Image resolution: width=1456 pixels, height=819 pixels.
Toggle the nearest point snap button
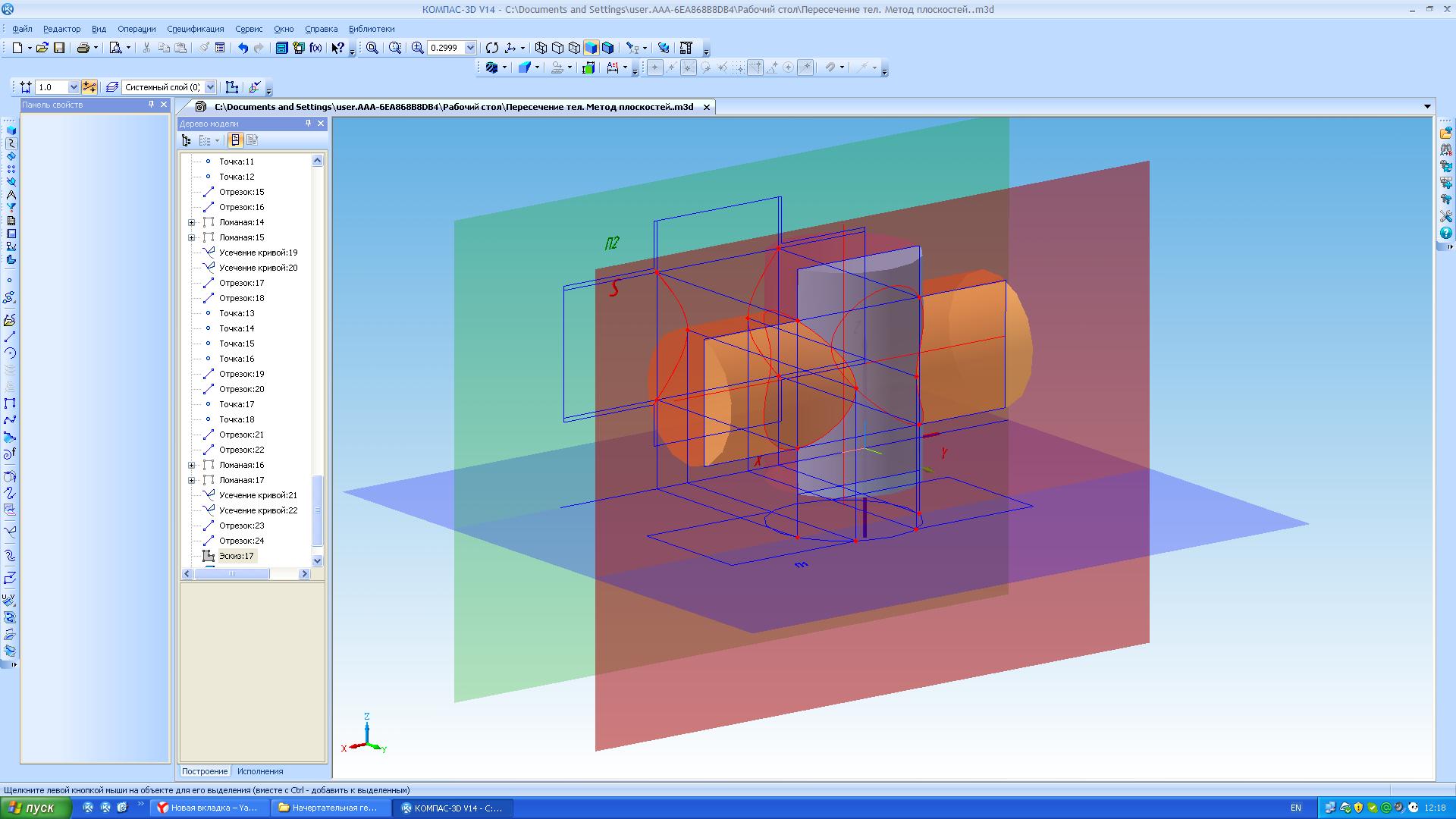[655, 67]
